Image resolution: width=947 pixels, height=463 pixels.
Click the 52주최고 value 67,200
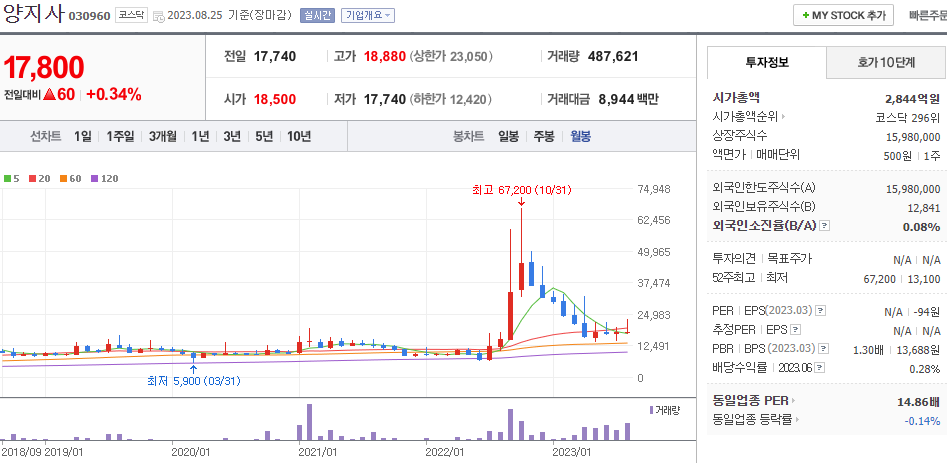[880, 279]
